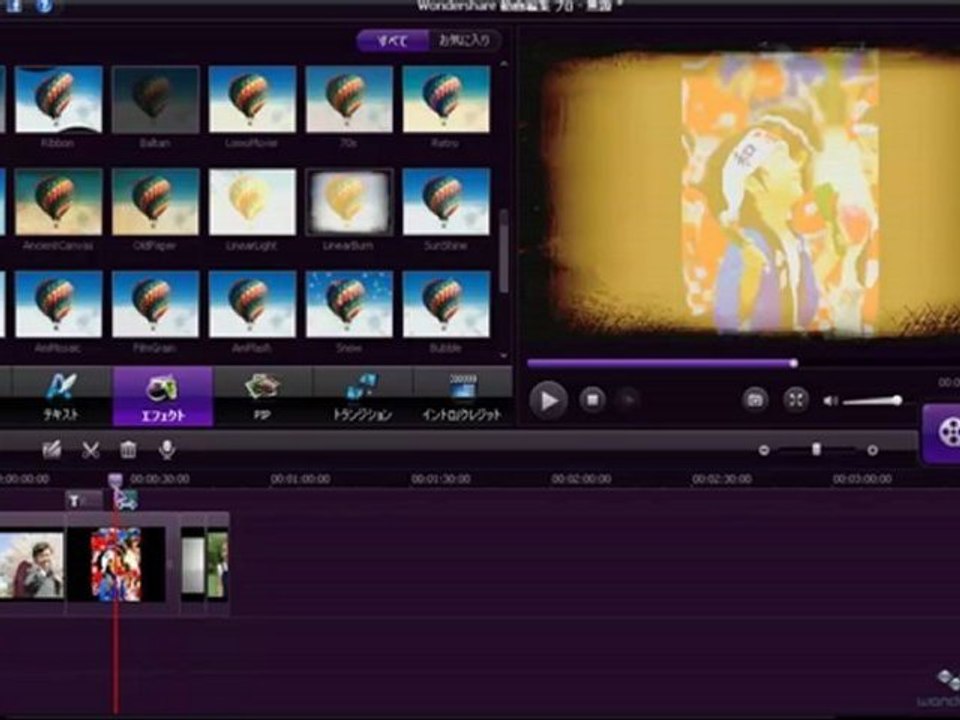This screenshot has height=720, width=960.
Task: Switch to the PIP tab
Action: click(263, 396)
